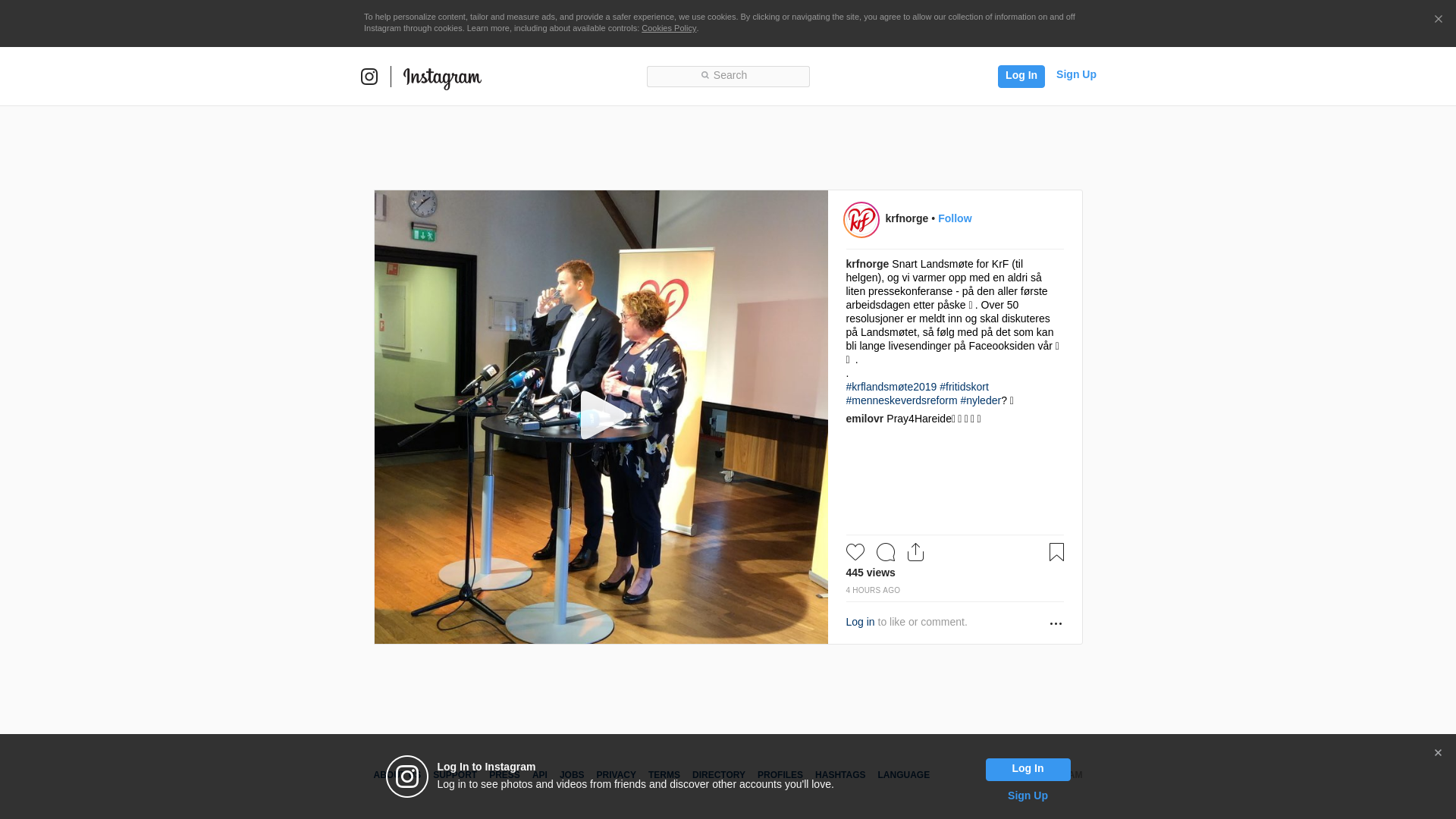The width and height of the screenshot is (1456, 819).
Task: Like the post with the heart icon
Action: click(855, 552)
